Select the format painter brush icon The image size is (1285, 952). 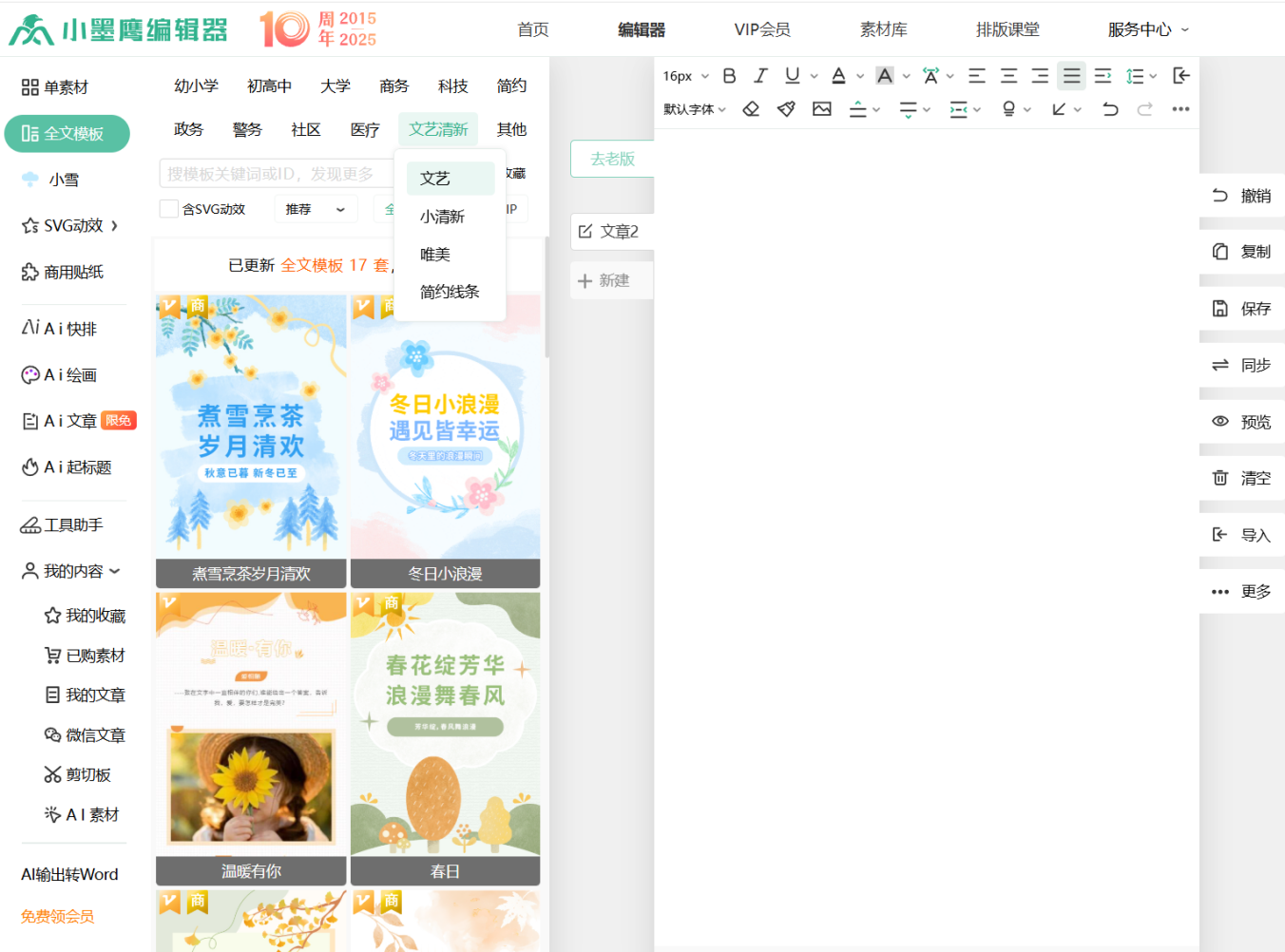coord(786,109)
